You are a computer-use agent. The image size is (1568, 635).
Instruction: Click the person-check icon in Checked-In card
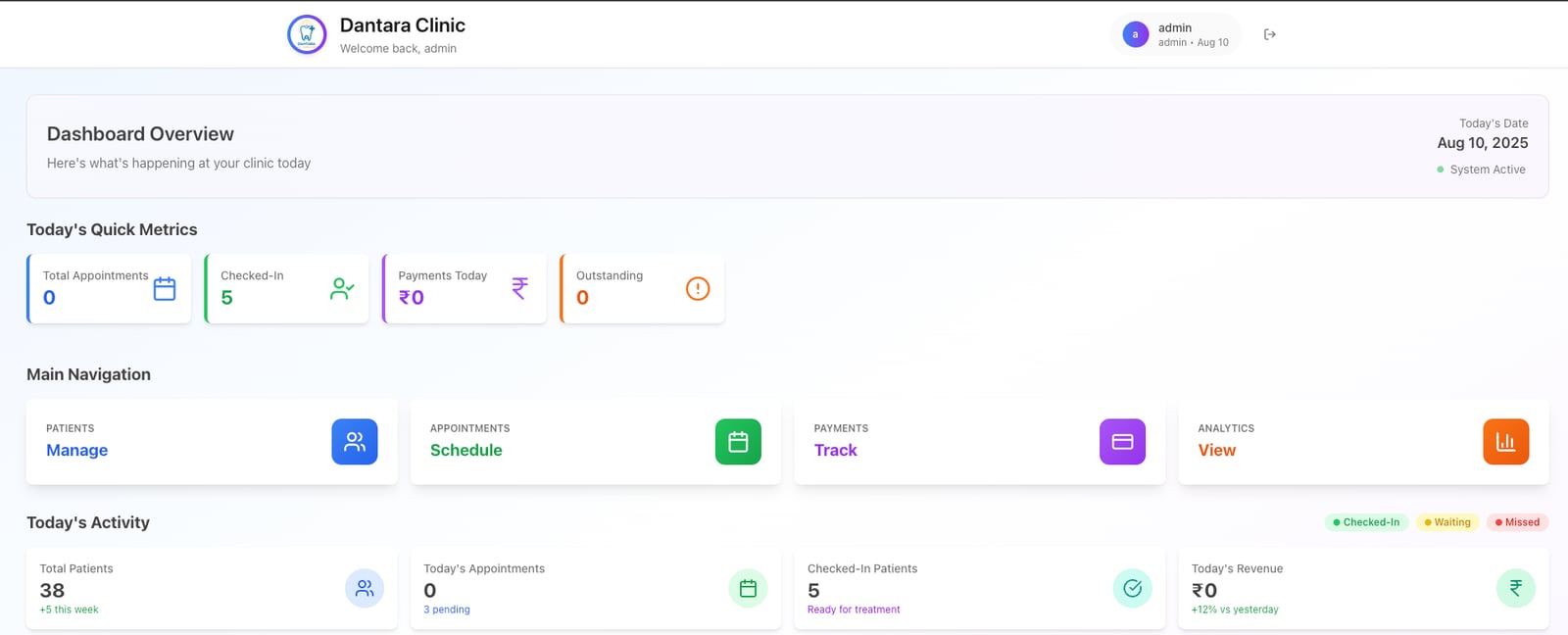click(x=342, y=289)
